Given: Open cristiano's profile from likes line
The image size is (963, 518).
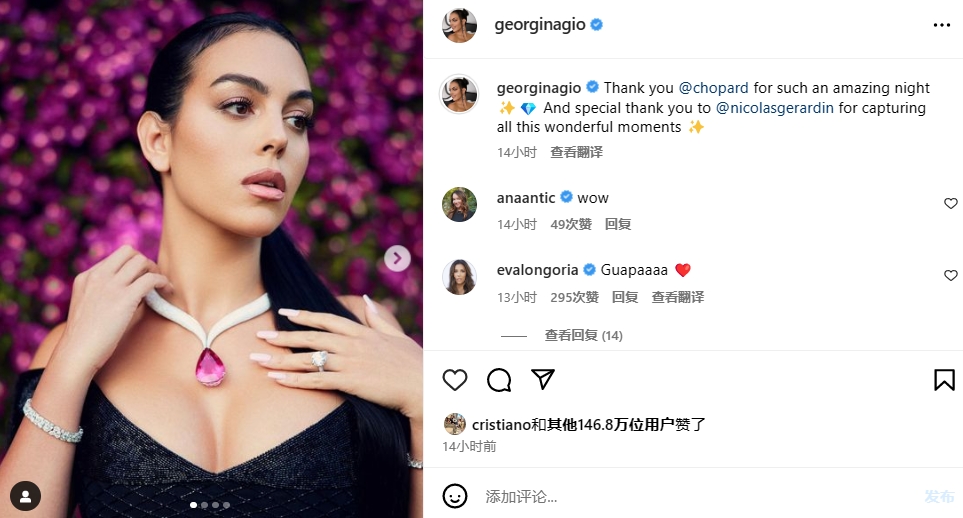Looking at the screenshot, I should click(501, 425).
